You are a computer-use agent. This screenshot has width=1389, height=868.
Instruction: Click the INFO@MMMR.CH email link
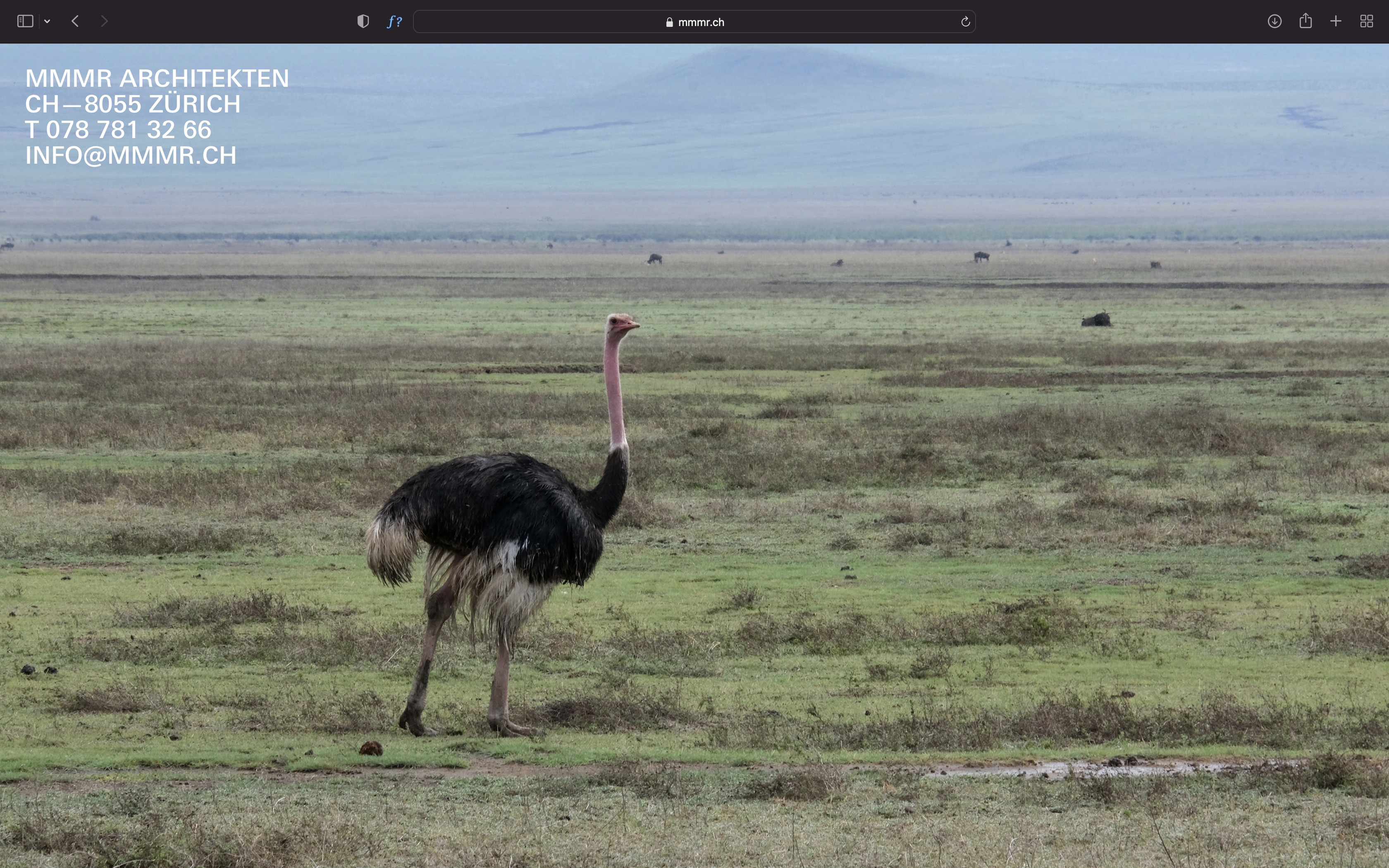coord(131,155)
